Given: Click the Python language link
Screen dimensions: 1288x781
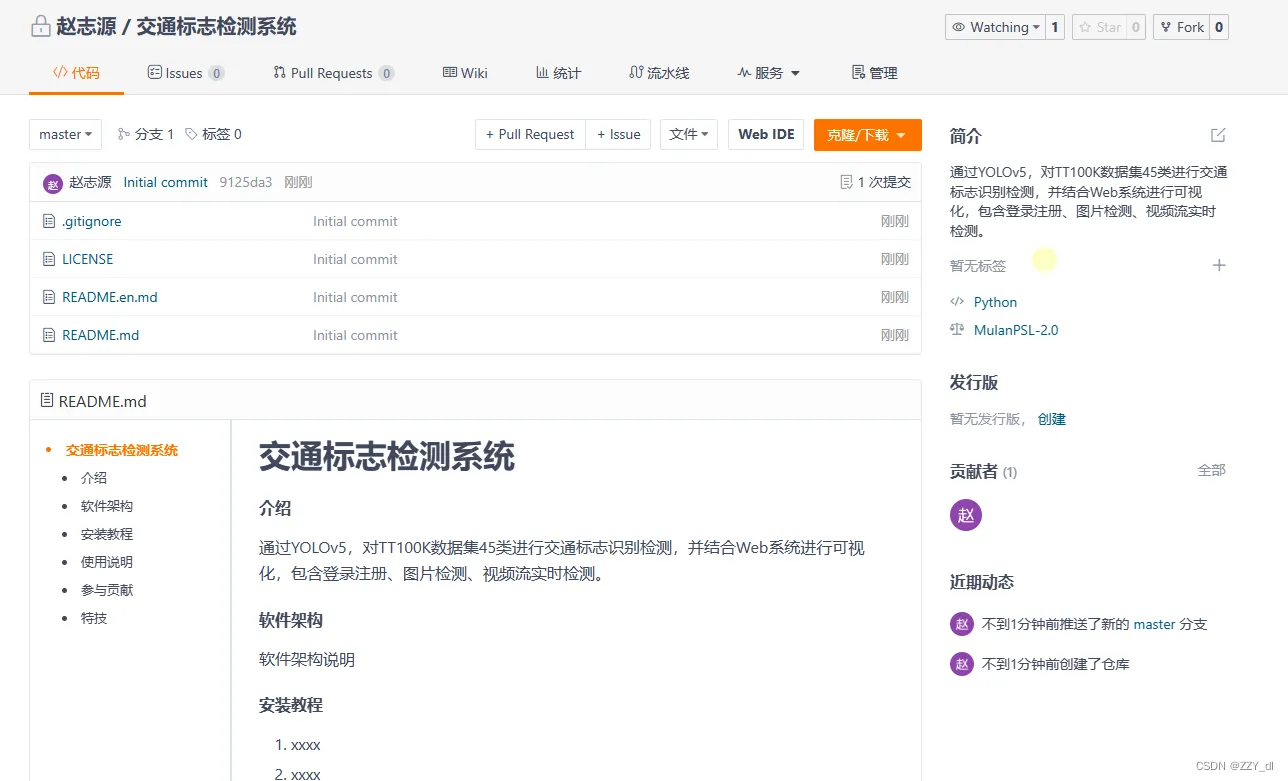Looking at the screenshot, I should 996,302.
